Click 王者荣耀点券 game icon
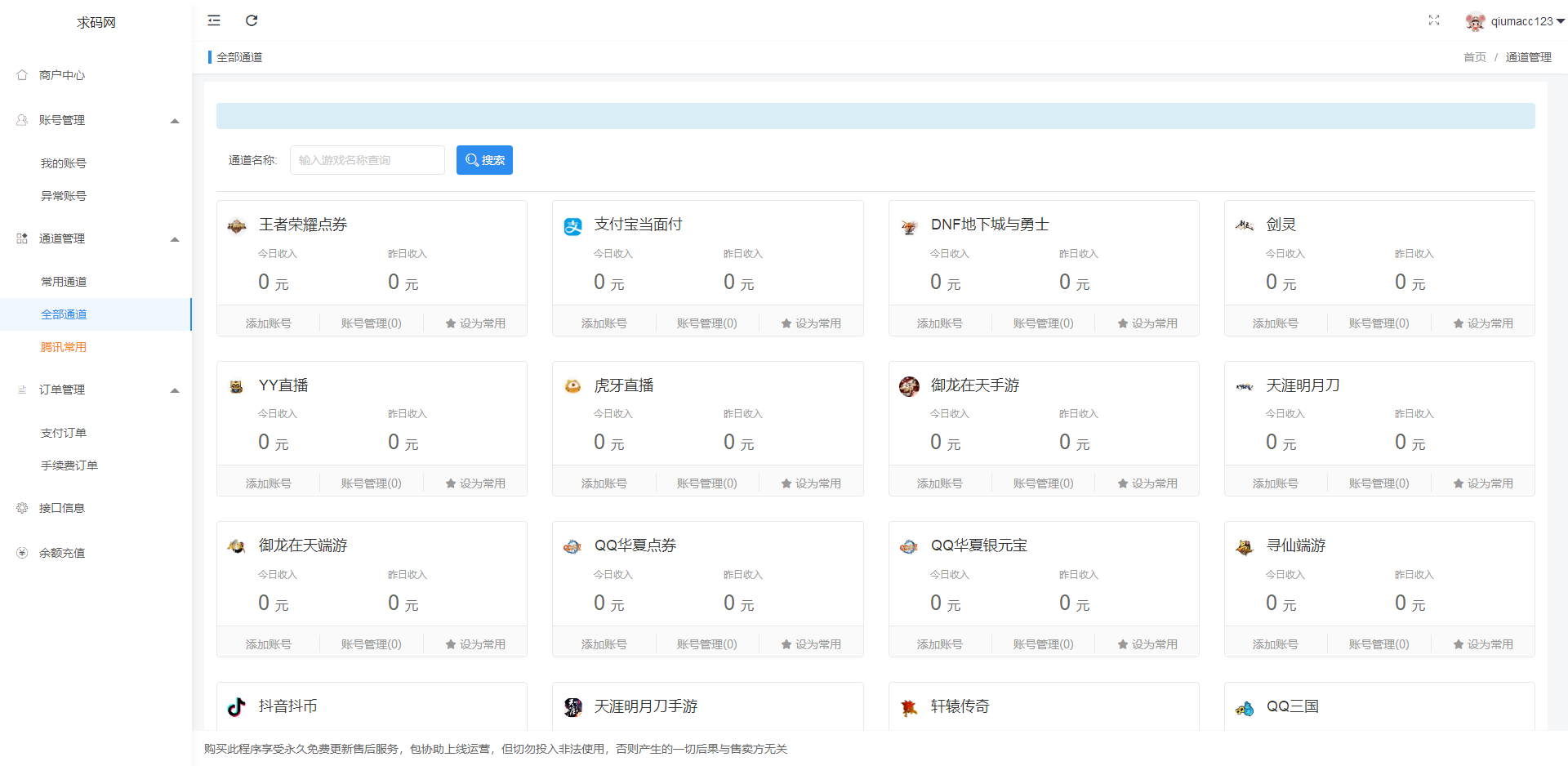Image resolution: width=1568 pixels, height=766 pixels. pos(237,226)
